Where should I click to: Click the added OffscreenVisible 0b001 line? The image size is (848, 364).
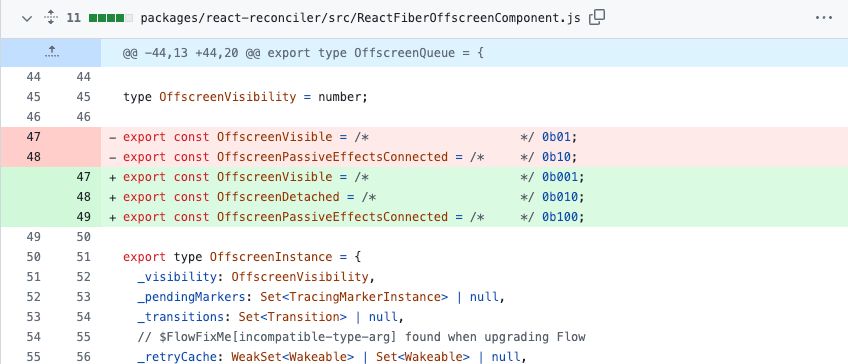coord(474,177)
